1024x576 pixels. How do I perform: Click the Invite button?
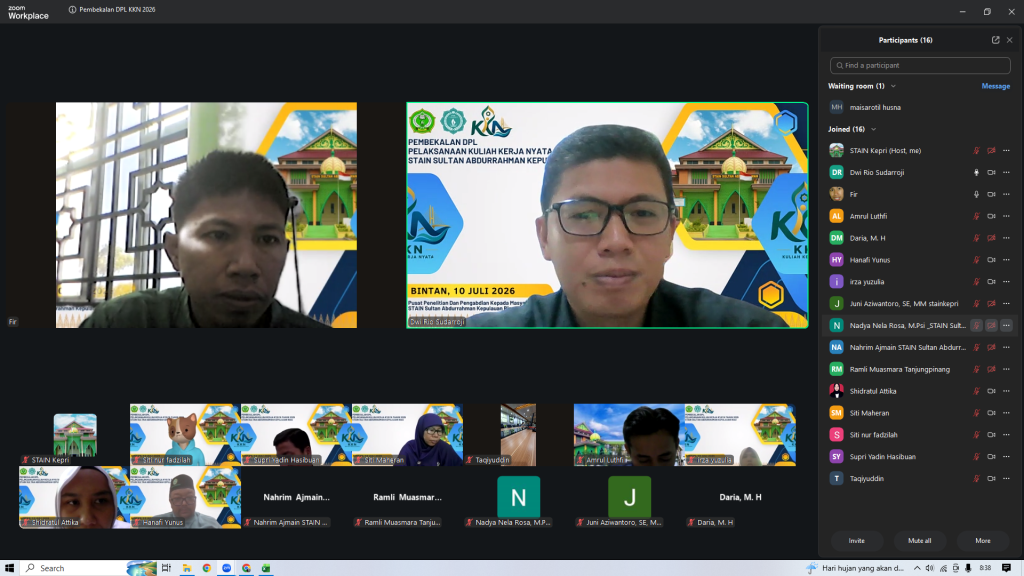tap(857, 541)
